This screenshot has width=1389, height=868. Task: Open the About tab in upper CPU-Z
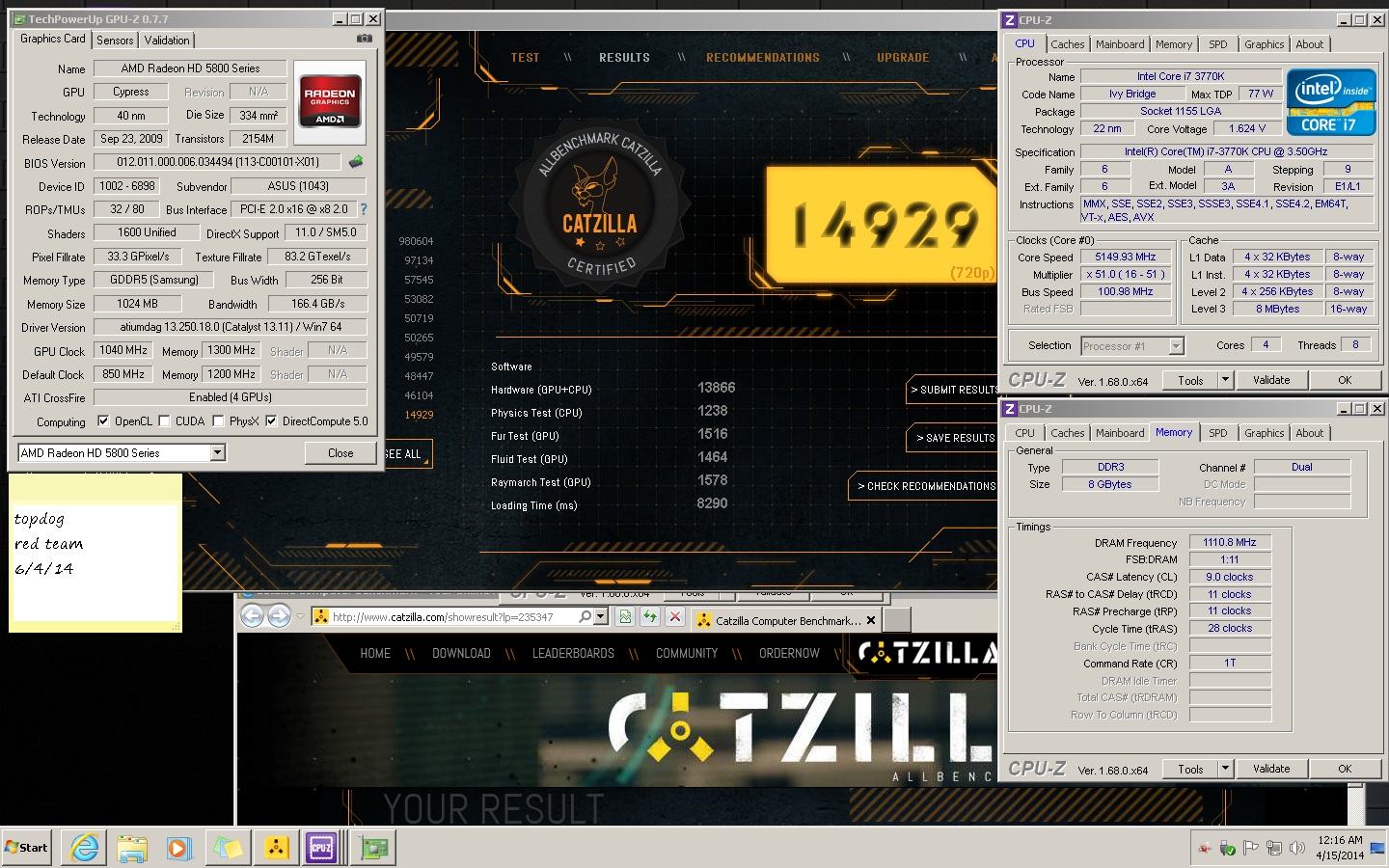coord(1309,44)
